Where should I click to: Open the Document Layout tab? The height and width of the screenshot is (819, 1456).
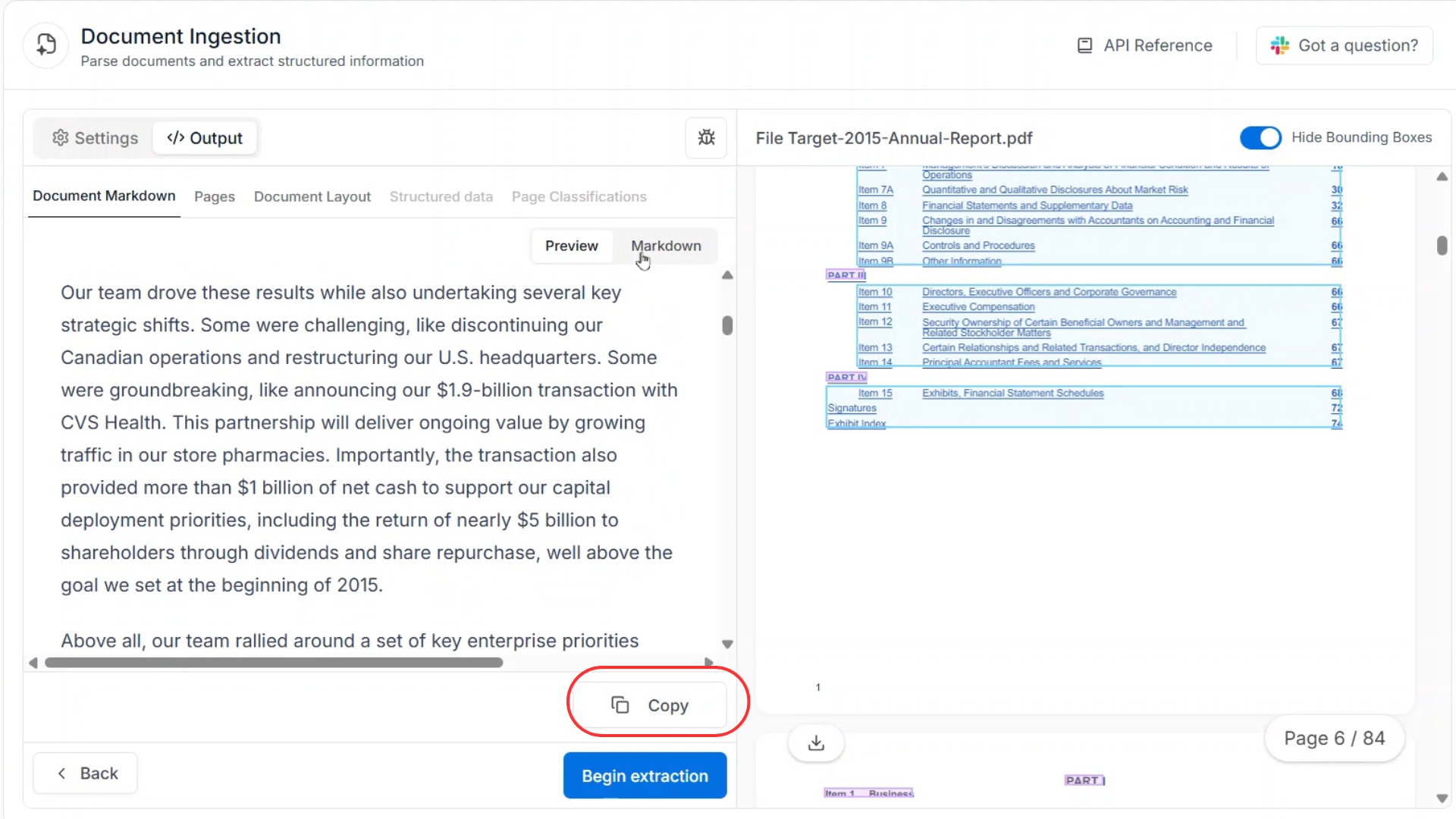click(x=312, y=196)
